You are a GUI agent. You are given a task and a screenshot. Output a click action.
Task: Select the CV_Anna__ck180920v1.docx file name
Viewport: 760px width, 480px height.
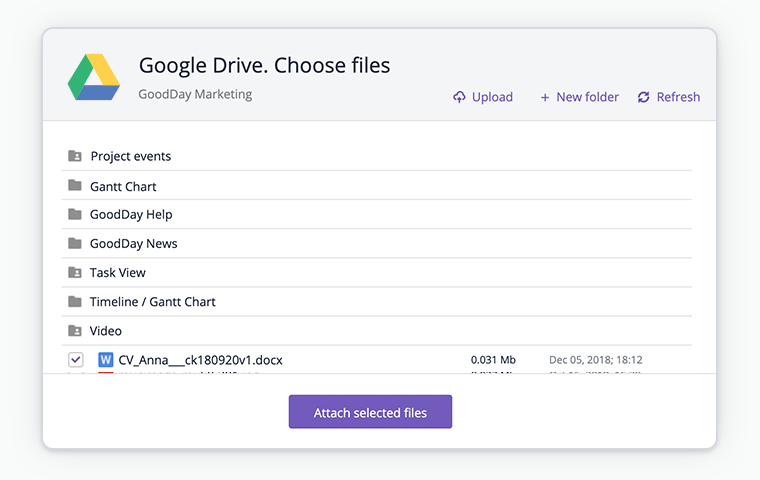point(200,360)
